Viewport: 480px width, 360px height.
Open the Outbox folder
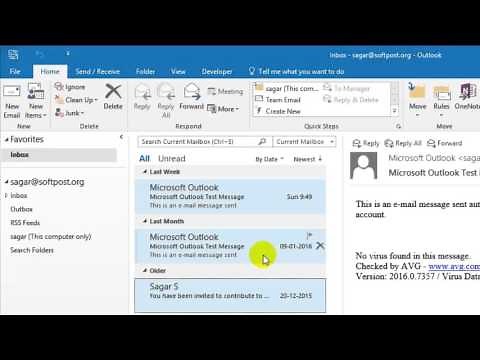pos(21,209)
